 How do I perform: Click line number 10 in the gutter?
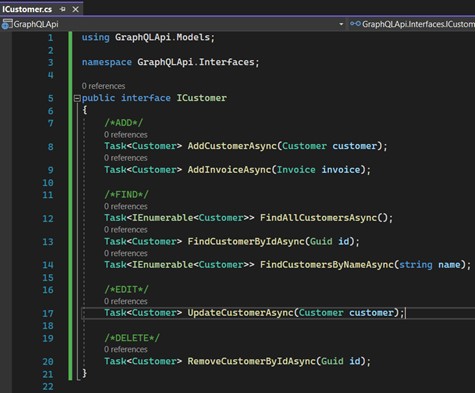(48, 183)
